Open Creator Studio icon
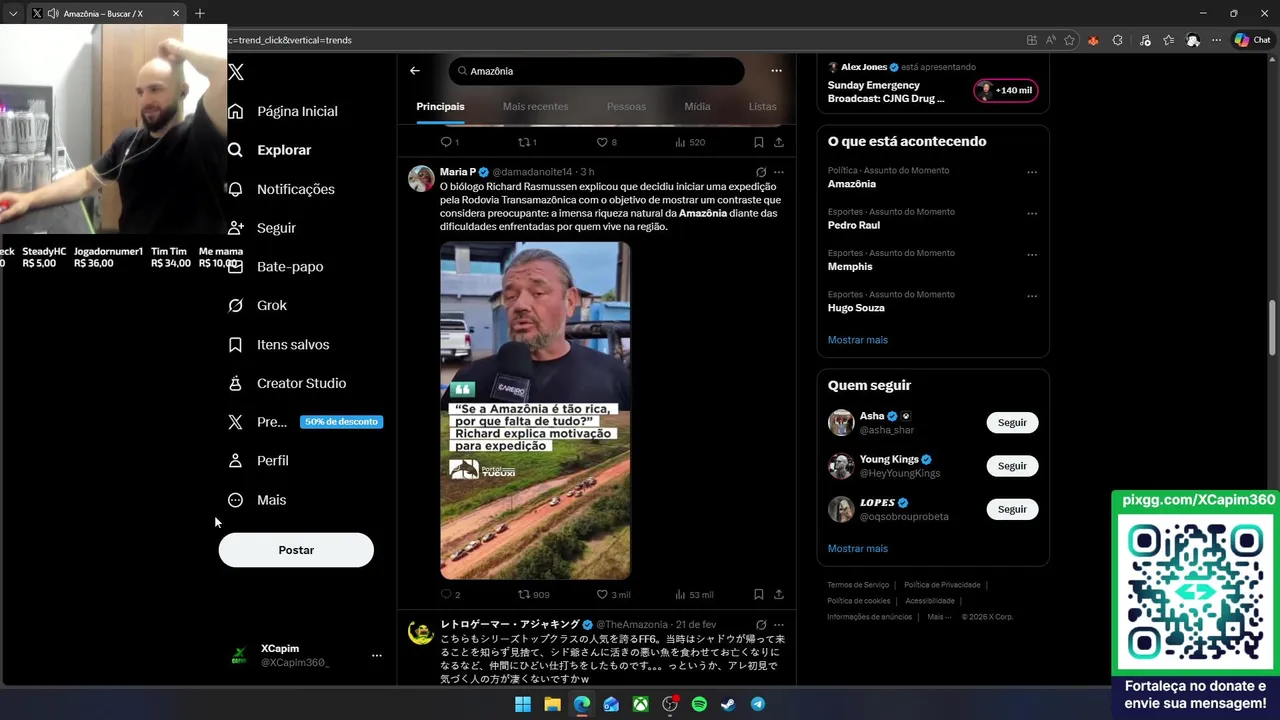Screen dimensions: 1280x720 [235, 383]
